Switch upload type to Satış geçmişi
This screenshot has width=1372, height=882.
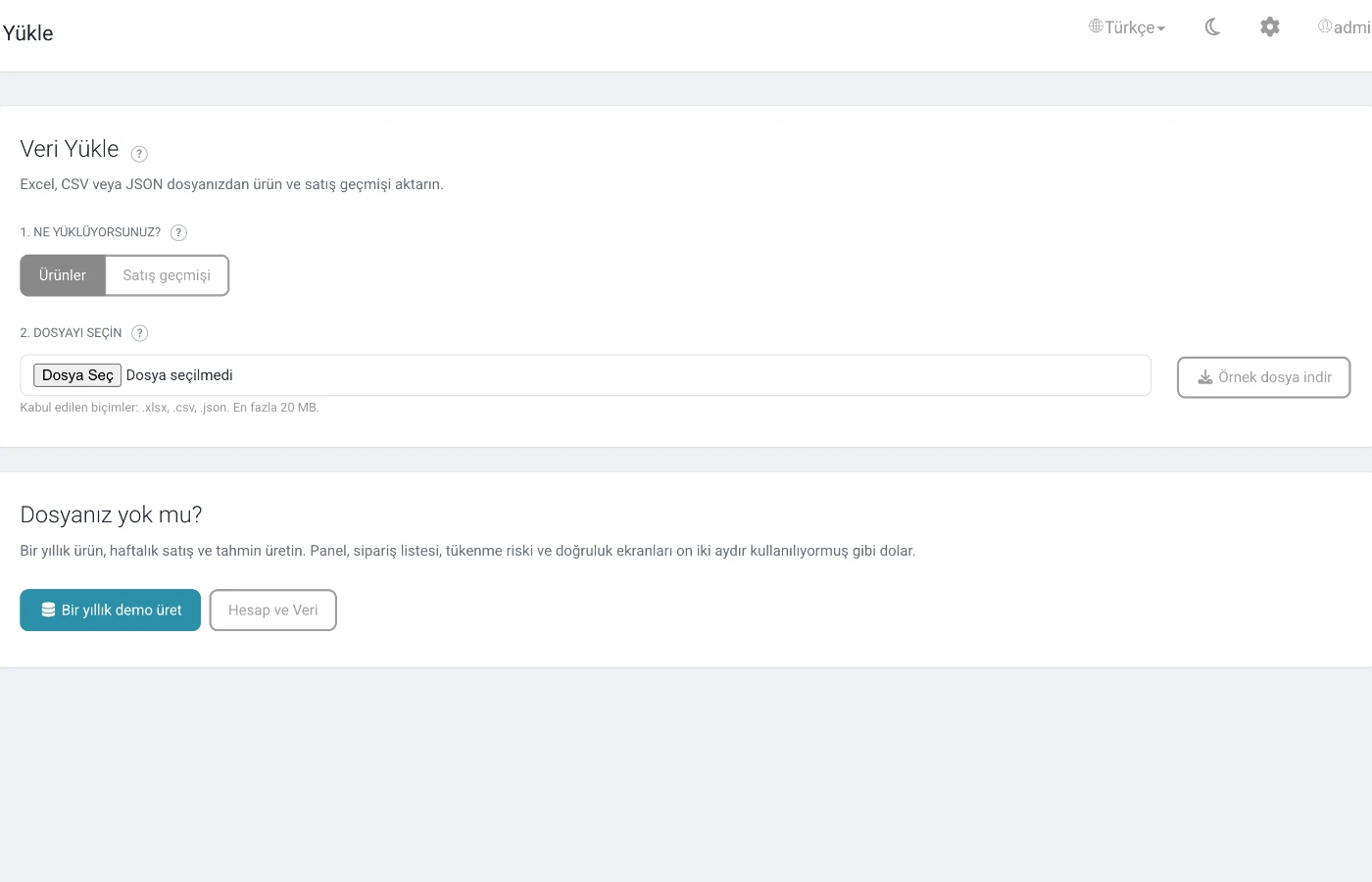[167, 275]
